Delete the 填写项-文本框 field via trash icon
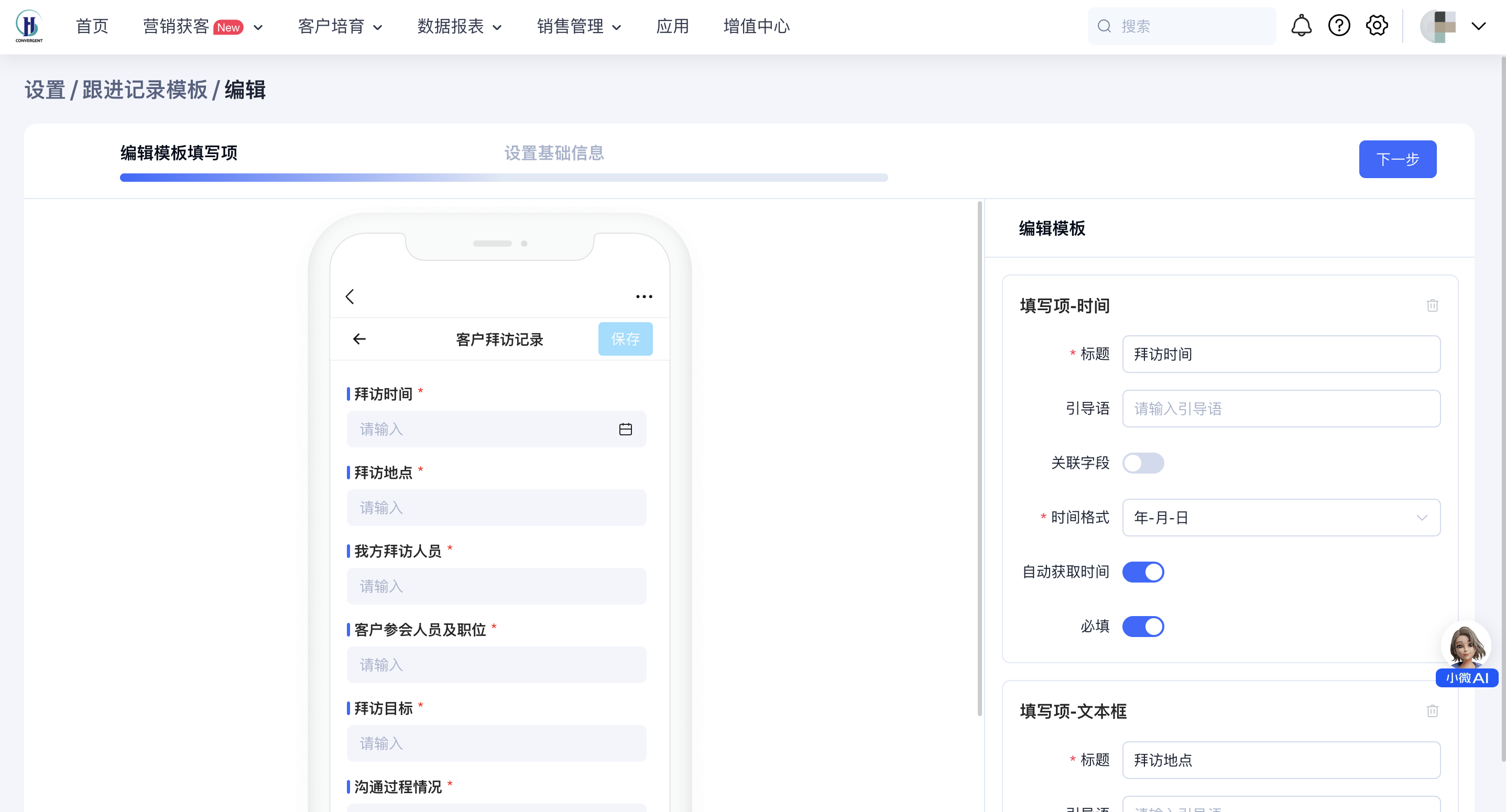The image size is (1506, 812). coord(1432,711)
